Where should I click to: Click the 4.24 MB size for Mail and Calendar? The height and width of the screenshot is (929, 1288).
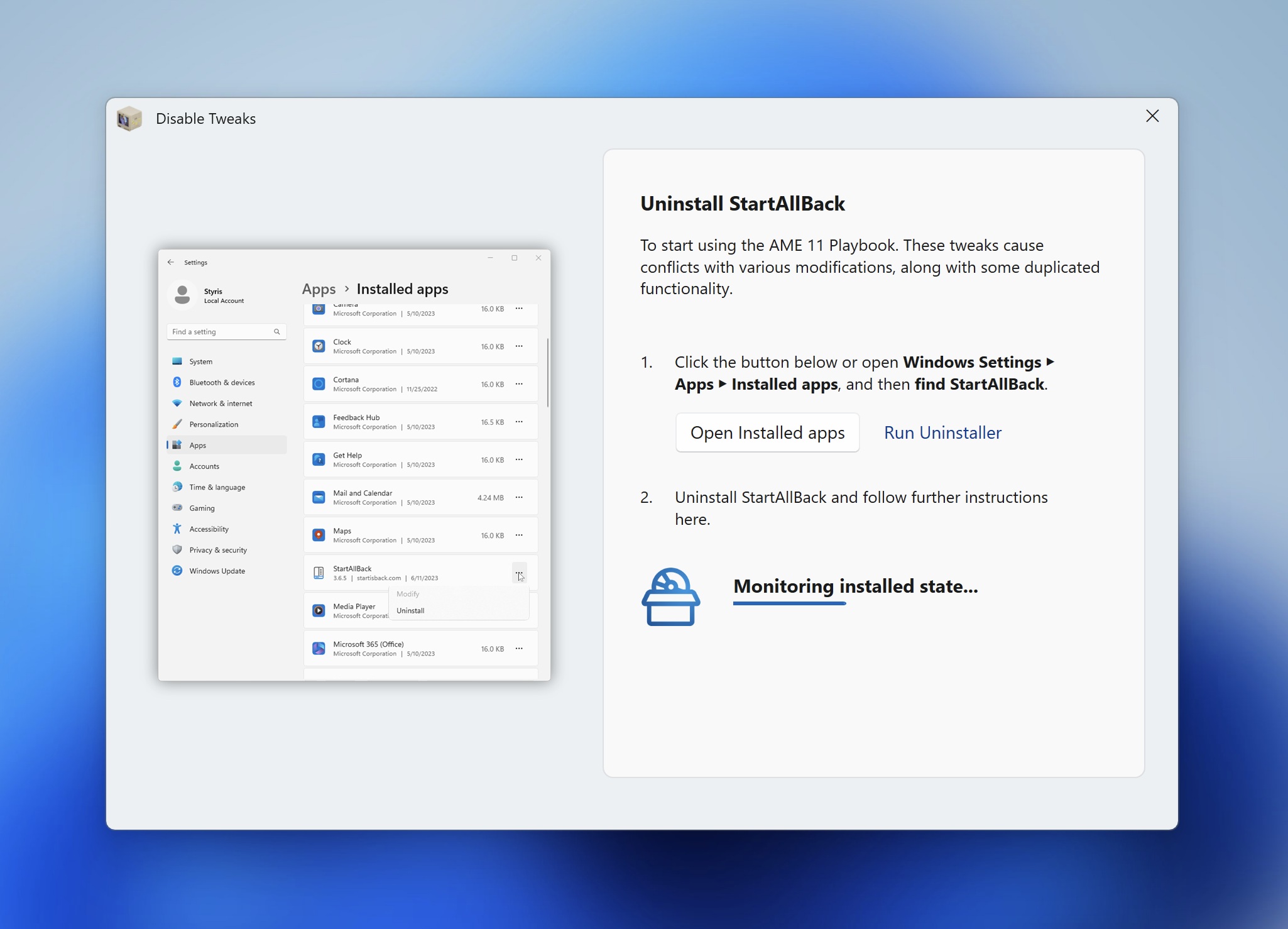[491, 498]
